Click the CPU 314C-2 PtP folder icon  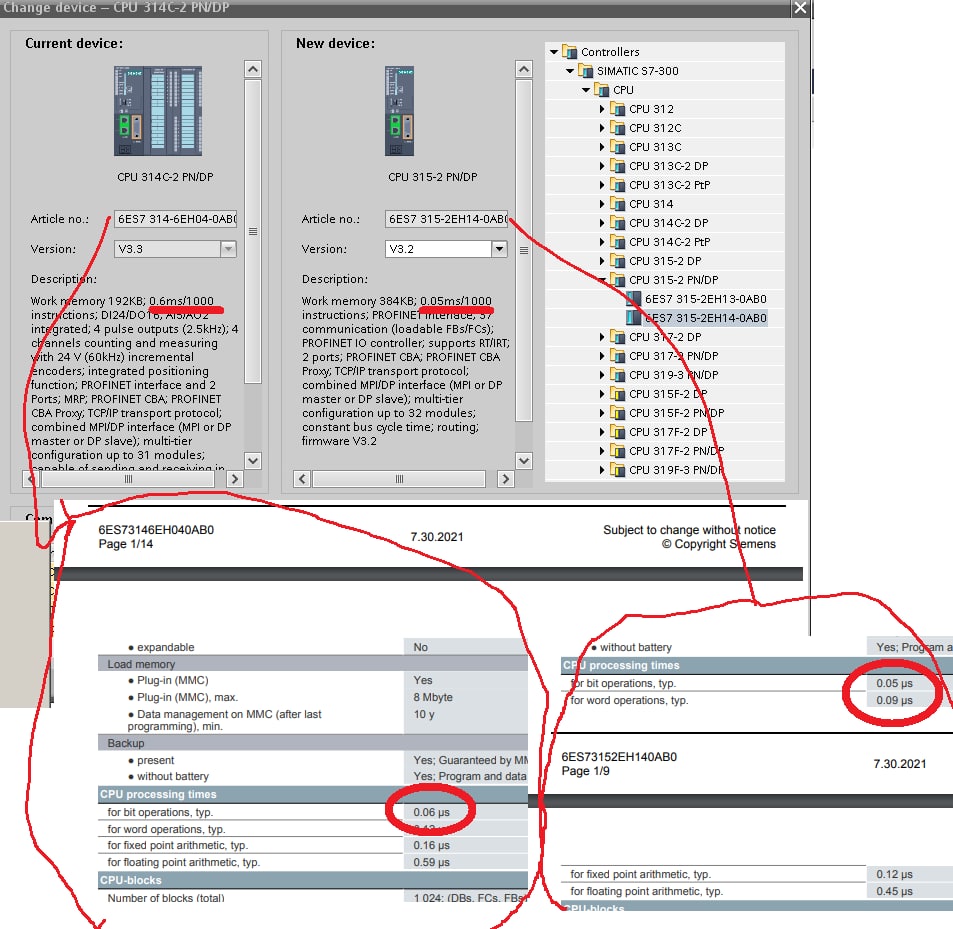point(618,242)
